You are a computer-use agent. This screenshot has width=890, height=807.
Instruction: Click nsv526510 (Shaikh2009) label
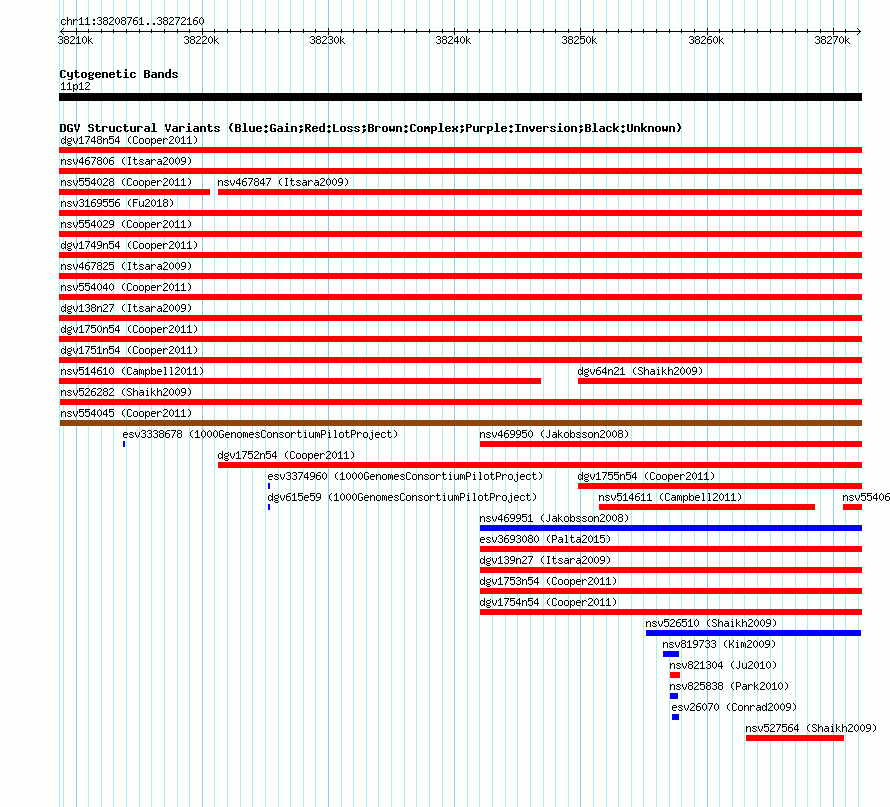[x=711, y=623]
